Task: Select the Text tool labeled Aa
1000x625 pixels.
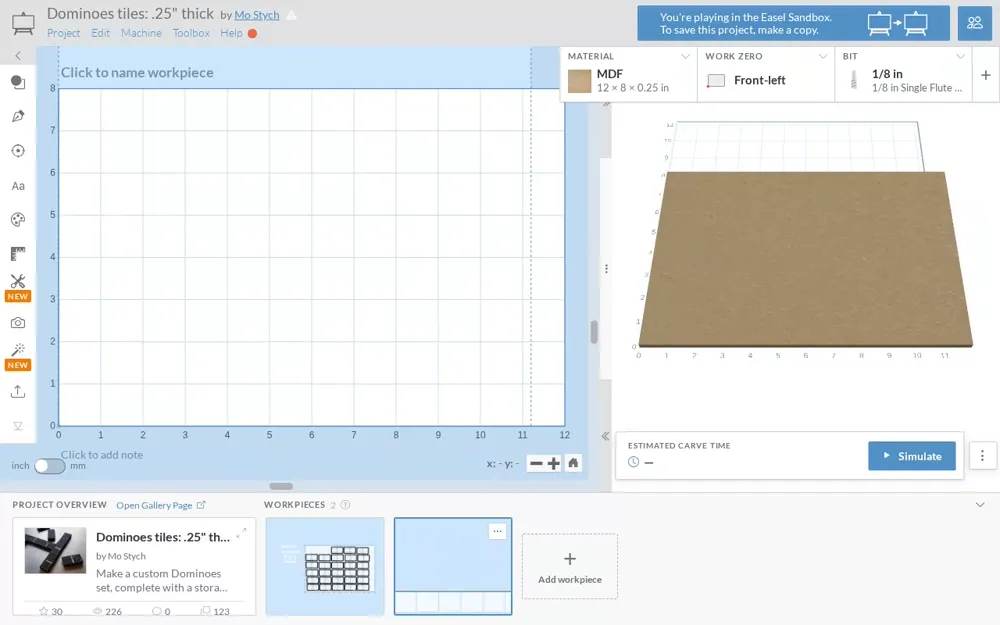Action: click(x=18, y=186)
